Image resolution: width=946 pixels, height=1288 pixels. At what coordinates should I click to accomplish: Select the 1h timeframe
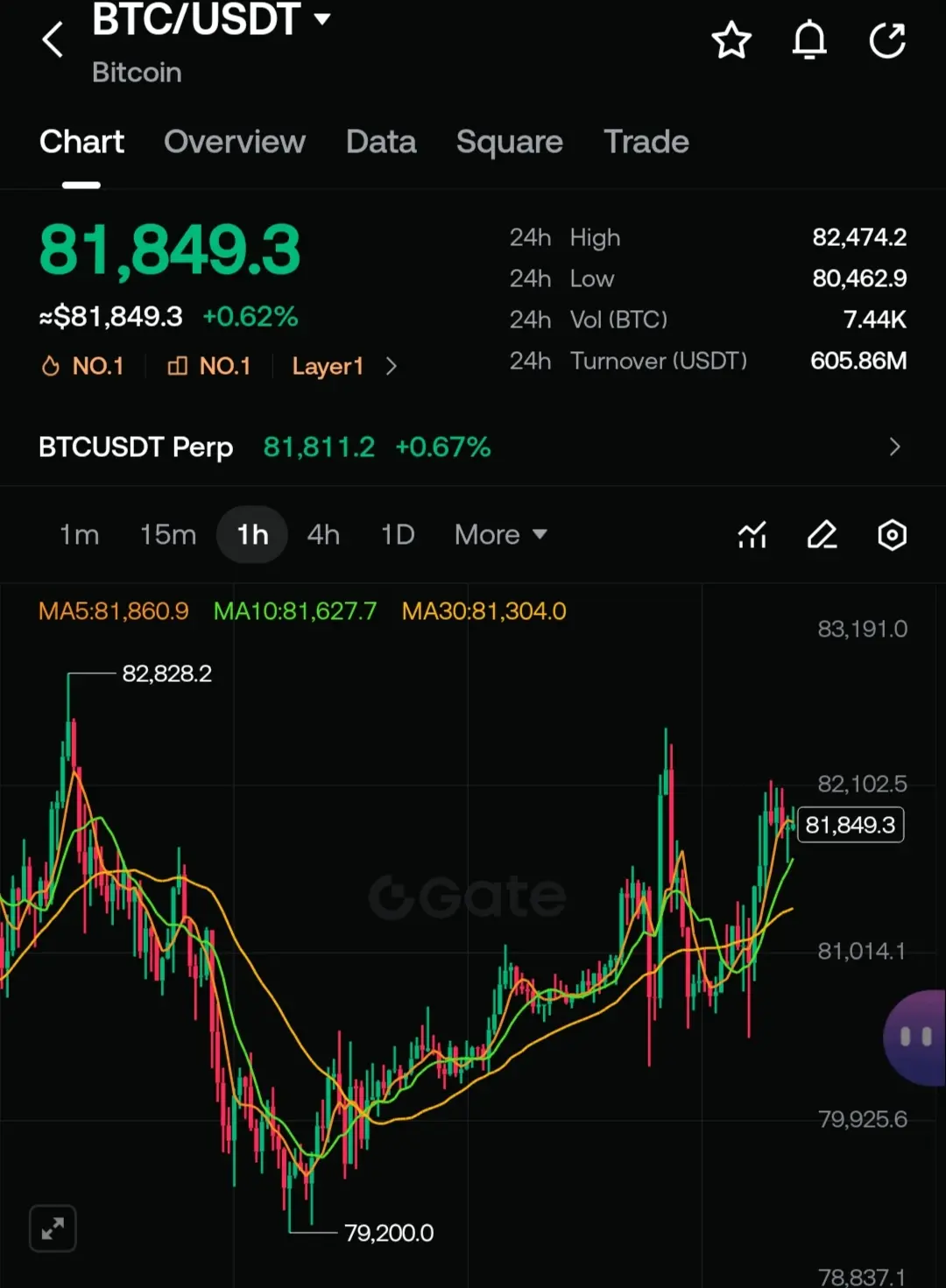pyautogui.click(x=252, y=534)
